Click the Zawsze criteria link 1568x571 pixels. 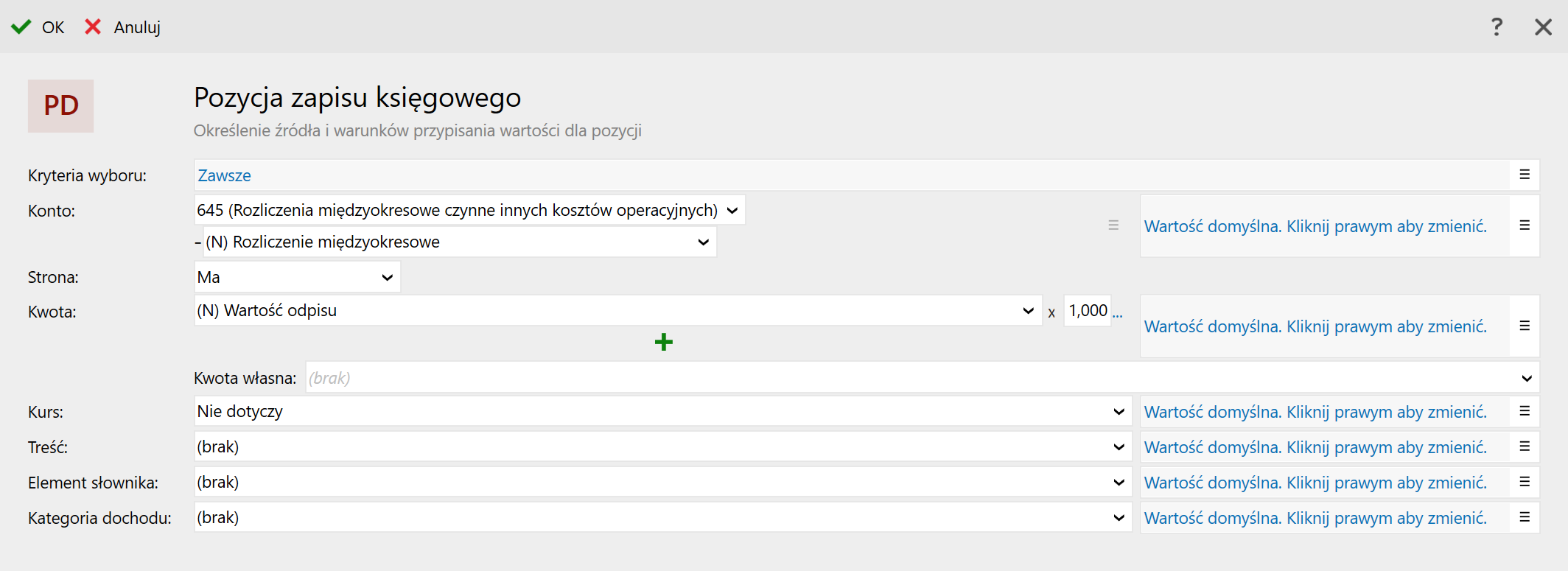pos(224,175)
